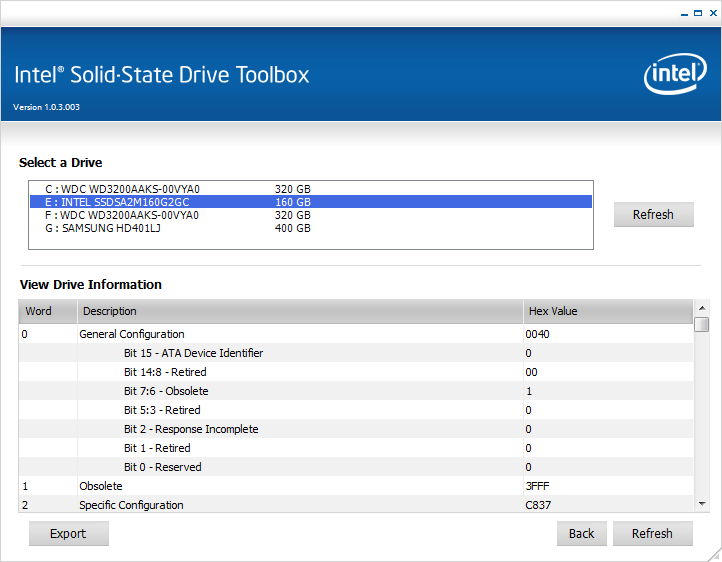This screenshot has height=562, width=722.
Task: Click the Description column header
Action: coord(300,311)
